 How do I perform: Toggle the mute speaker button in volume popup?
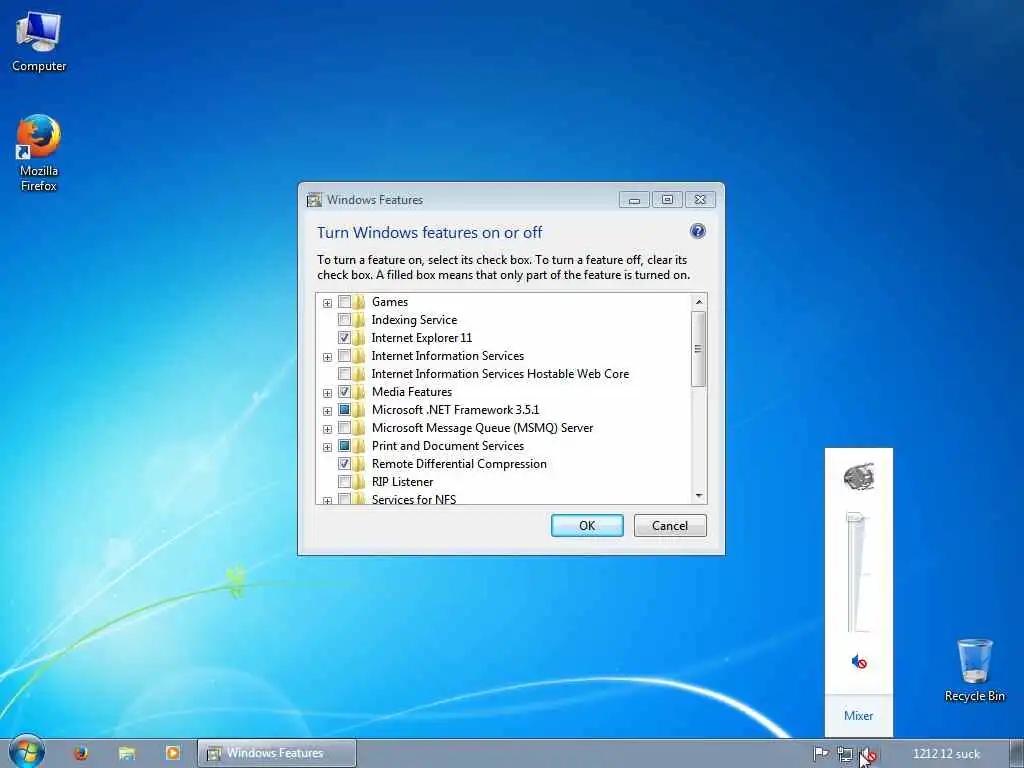click(x=859, y=662)
